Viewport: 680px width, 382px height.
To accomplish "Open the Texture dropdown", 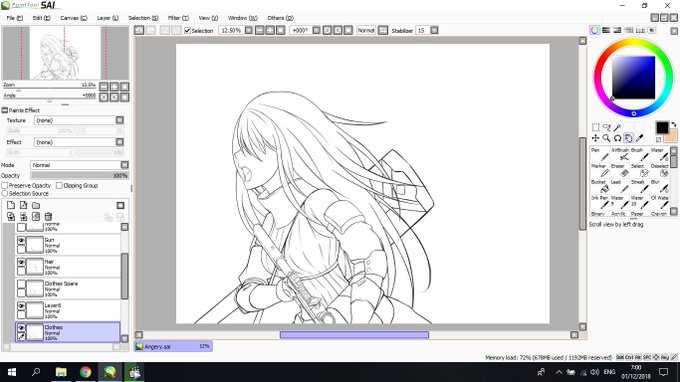I will click(x=120, y=120).
